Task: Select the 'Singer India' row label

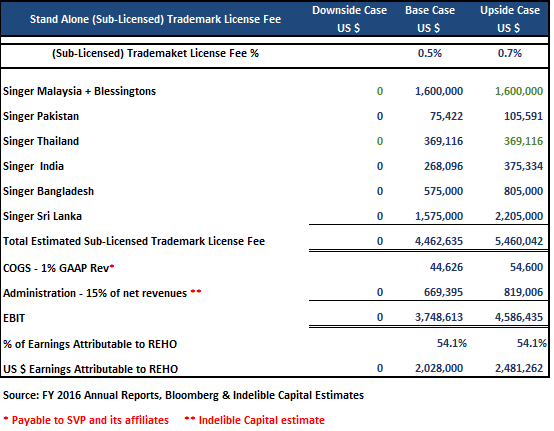Action: [34, 166]
